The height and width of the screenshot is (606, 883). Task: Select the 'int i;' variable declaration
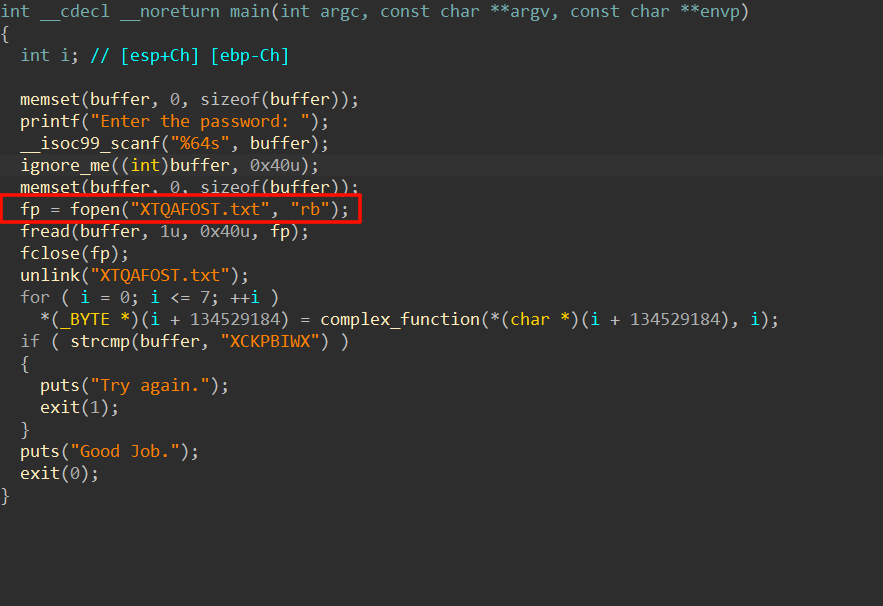click(50, 55)
